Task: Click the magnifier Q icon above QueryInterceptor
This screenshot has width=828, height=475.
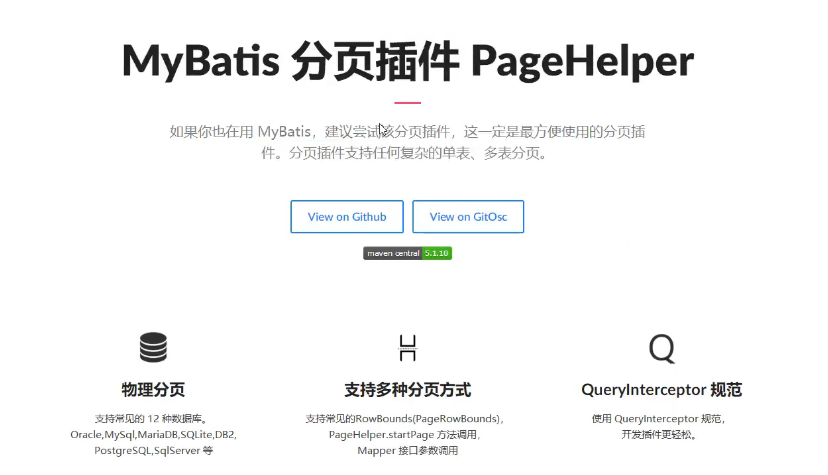Action: coord(662,348)
